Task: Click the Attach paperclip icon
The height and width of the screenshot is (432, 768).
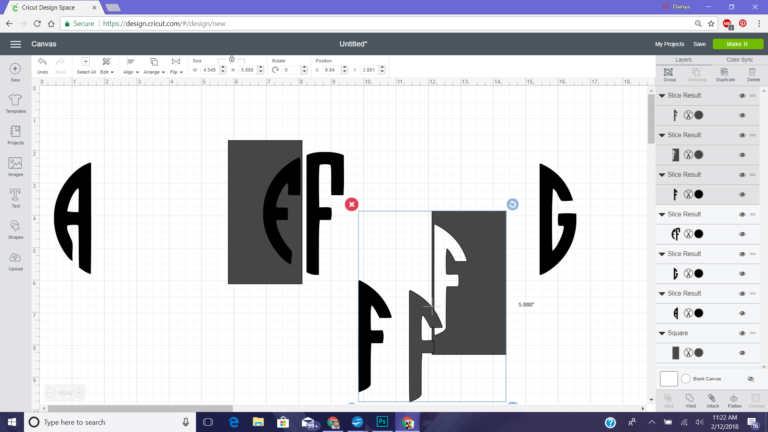Action: tap(713, 399)
